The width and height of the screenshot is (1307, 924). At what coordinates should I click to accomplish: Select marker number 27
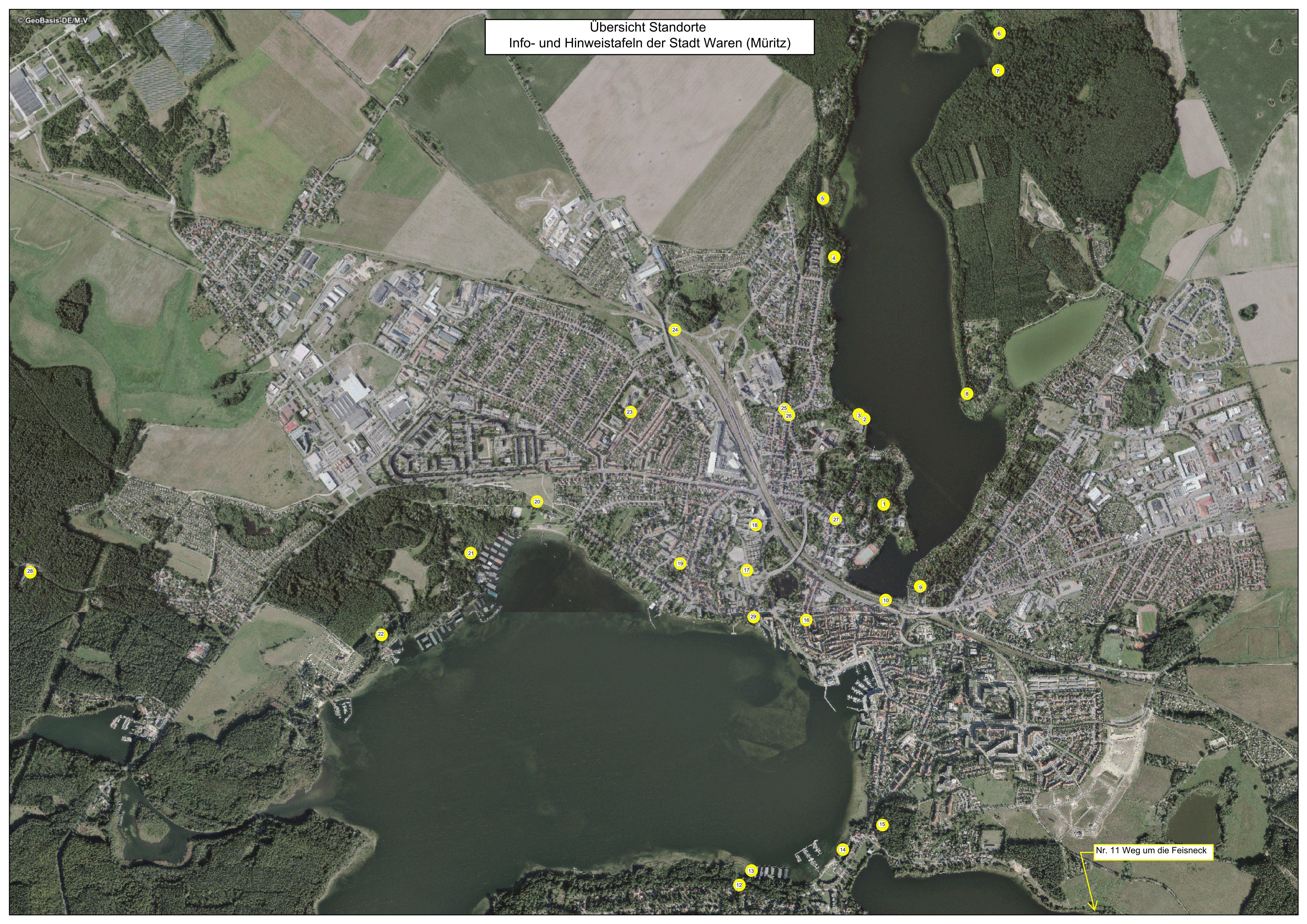835,519
